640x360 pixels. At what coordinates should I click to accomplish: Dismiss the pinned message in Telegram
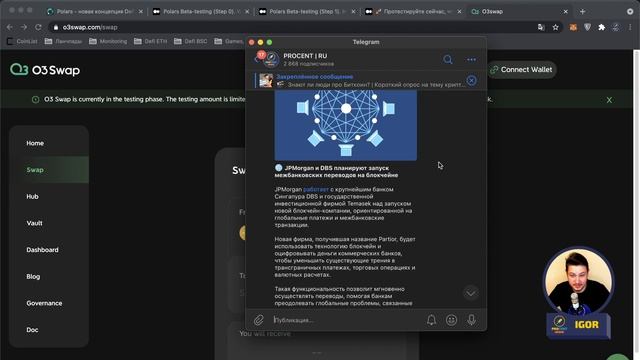[x=471, y=80]
